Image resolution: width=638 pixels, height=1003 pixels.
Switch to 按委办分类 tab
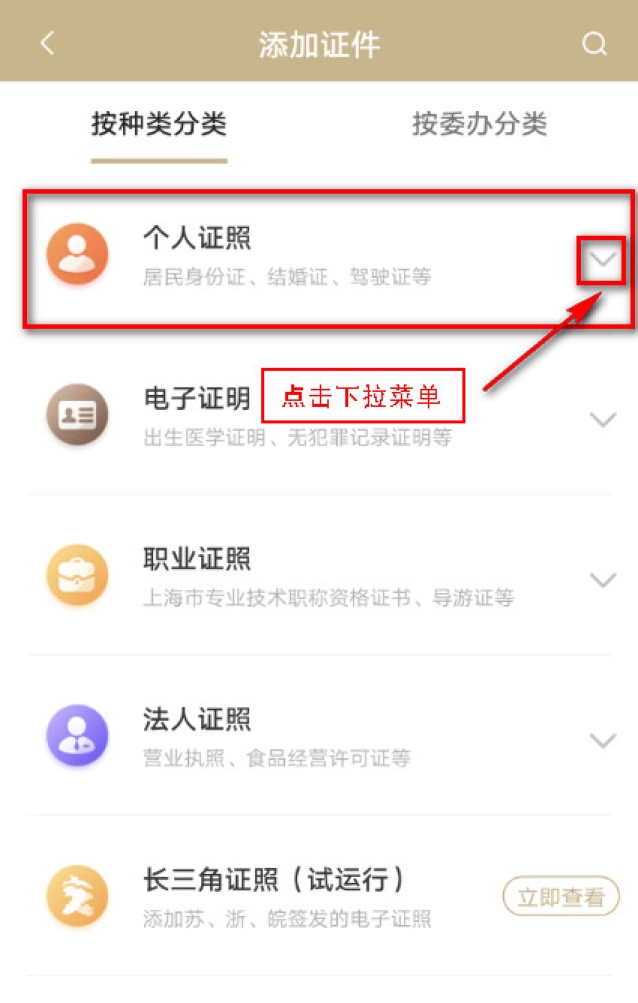479,124
